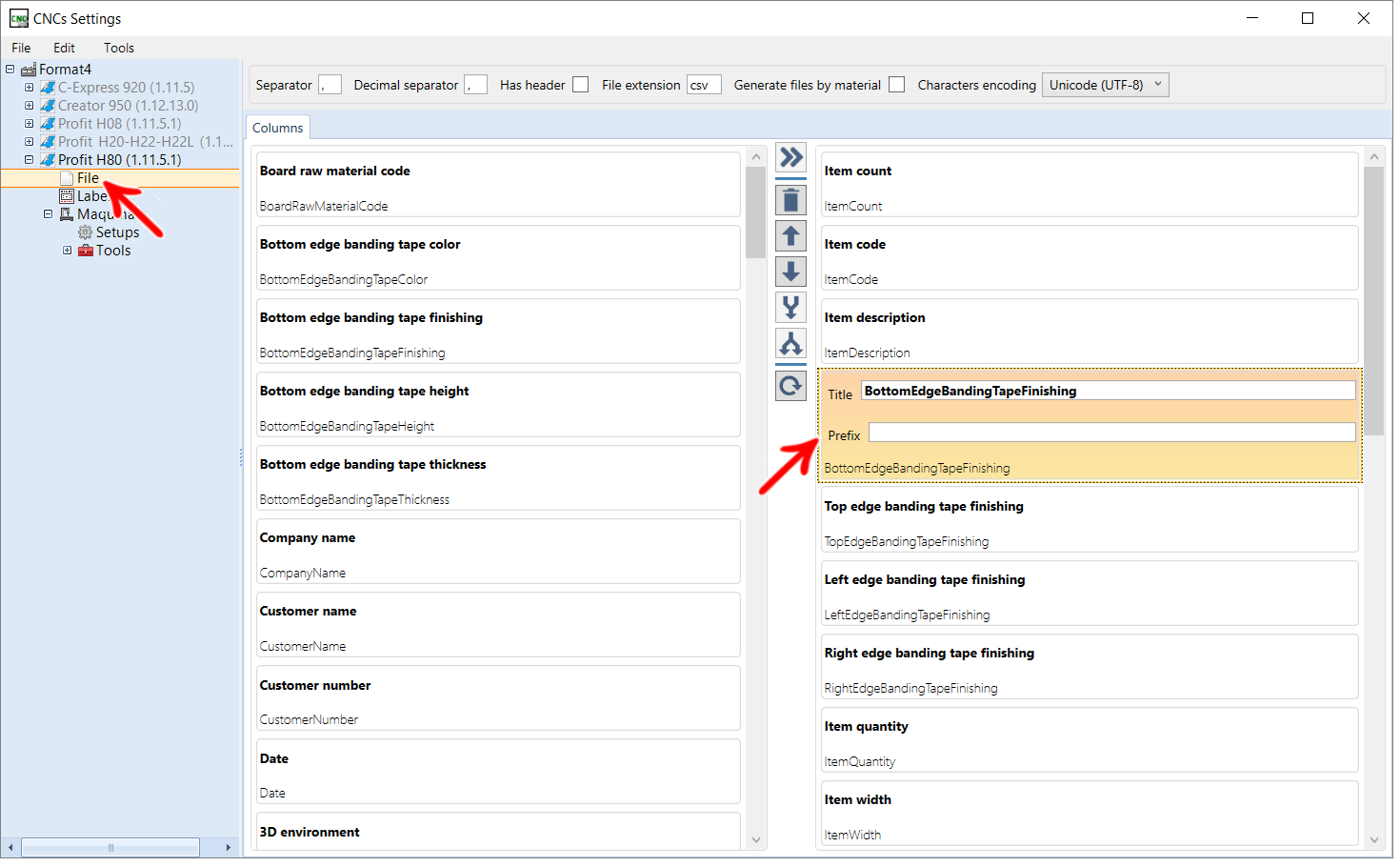Open the Edit menu
The height and width of the screenshot is (867, 1400).
click(64, 48)
